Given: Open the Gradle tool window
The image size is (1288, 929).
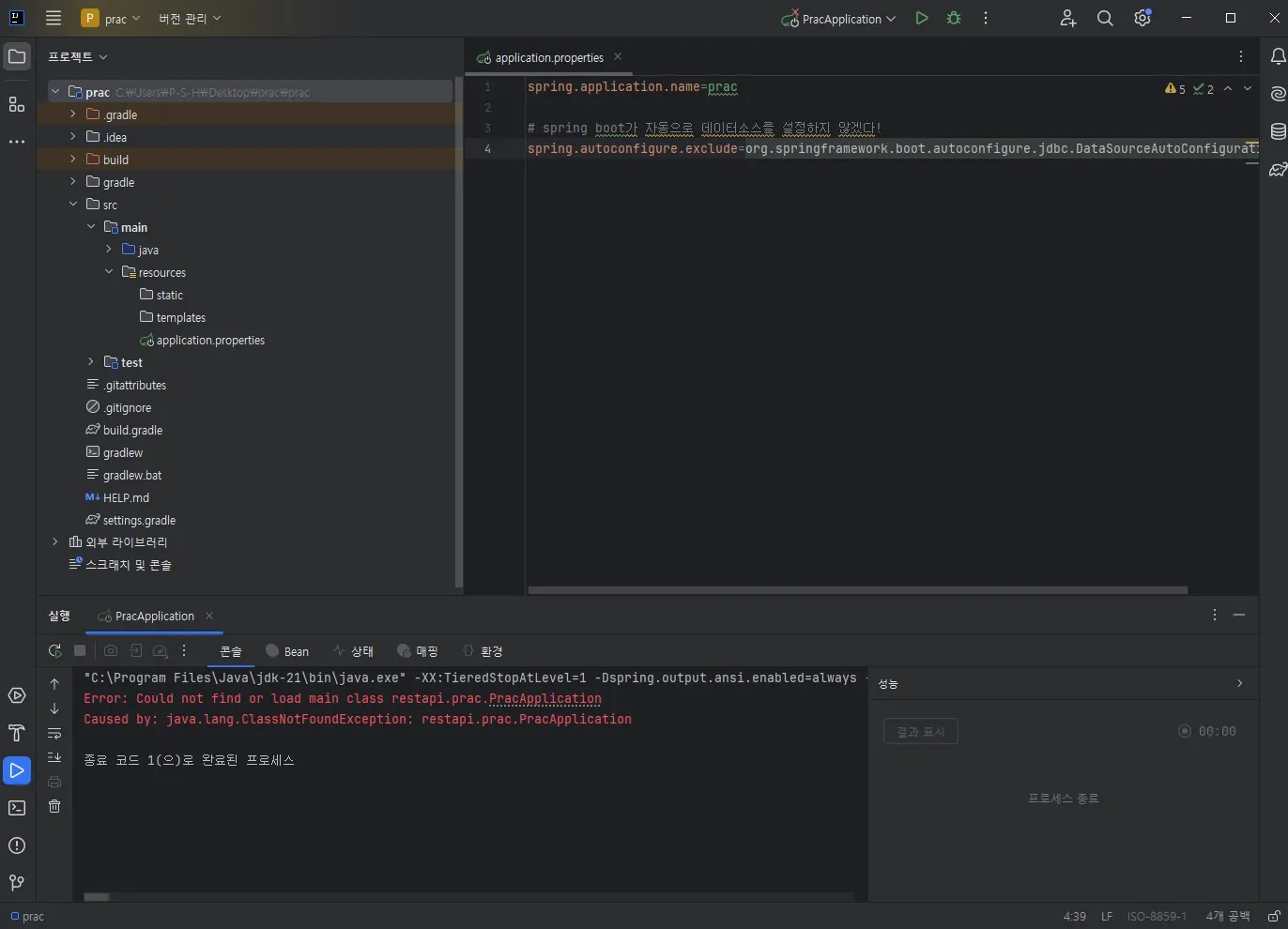Looking at the screenshot, I should click(x=1278, y=169).
